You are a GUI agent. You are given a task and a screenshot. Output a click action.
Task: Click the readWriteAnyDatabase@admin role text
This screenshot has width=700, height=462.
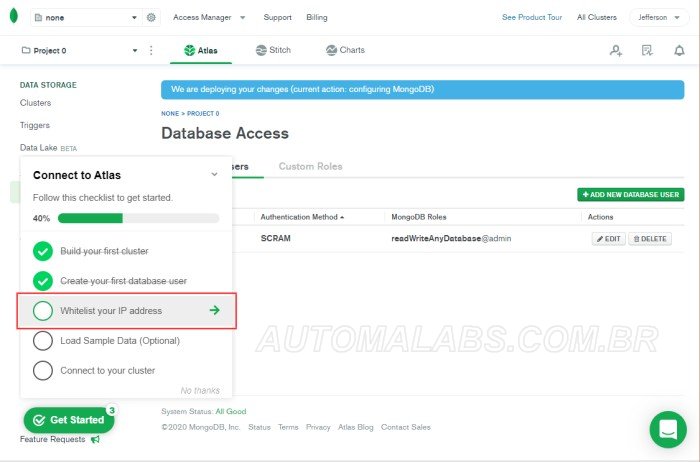pyautogui.click(x=451, y=238)
